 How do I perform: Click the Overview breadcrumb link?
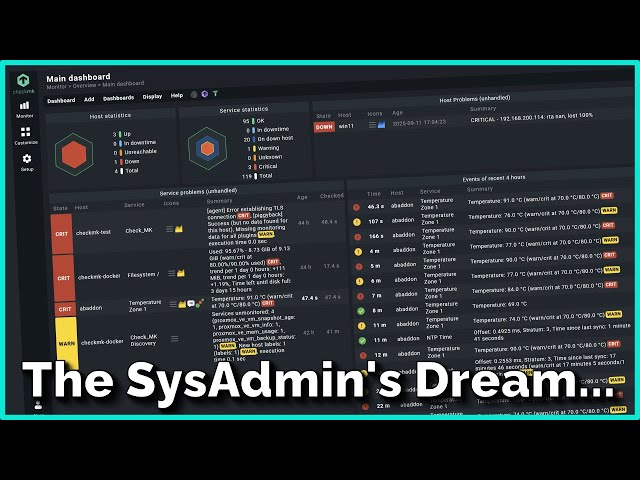(x=84, y=86)
